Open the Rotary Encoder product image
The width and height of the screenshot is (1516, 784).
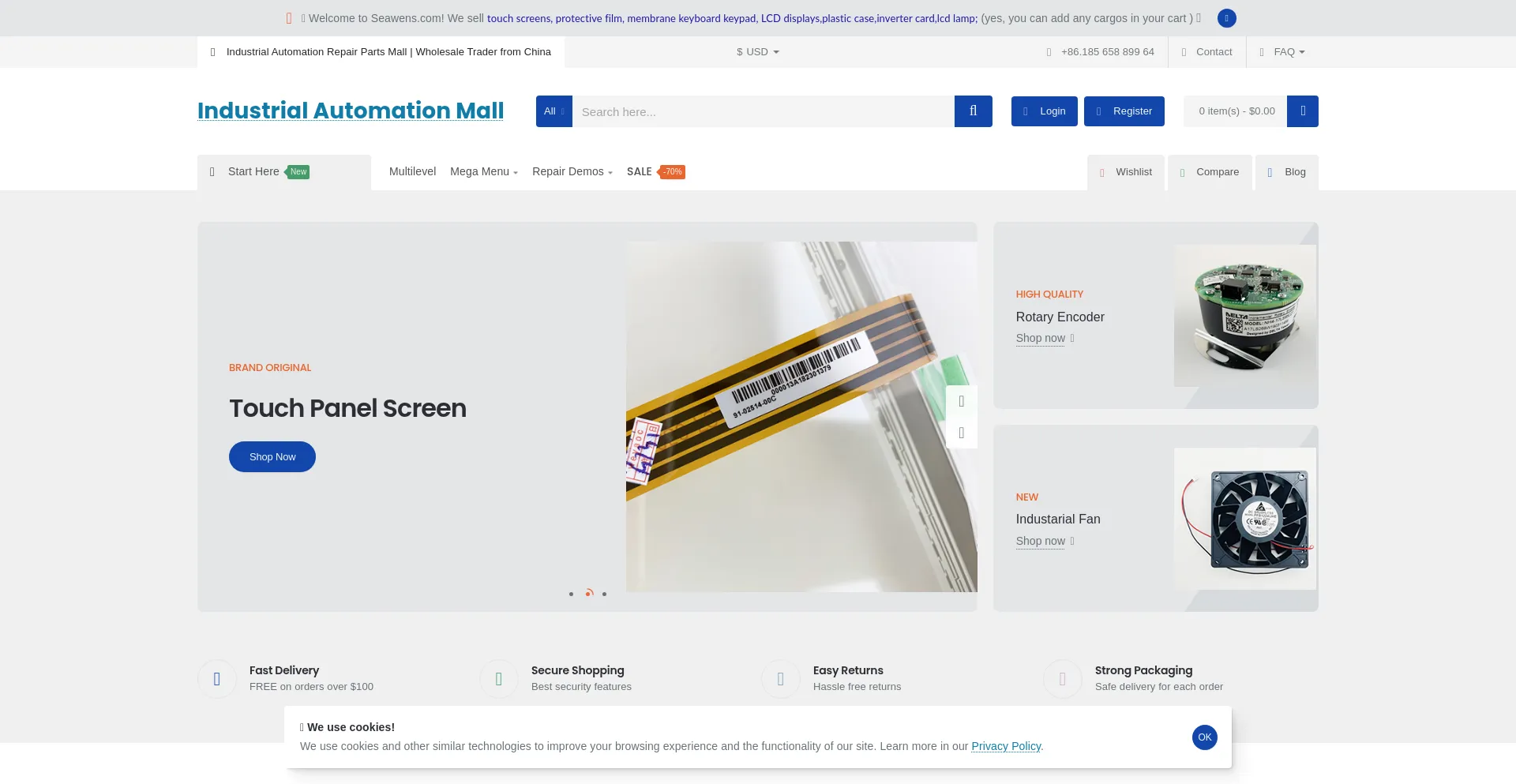(x=1245, y=316)
